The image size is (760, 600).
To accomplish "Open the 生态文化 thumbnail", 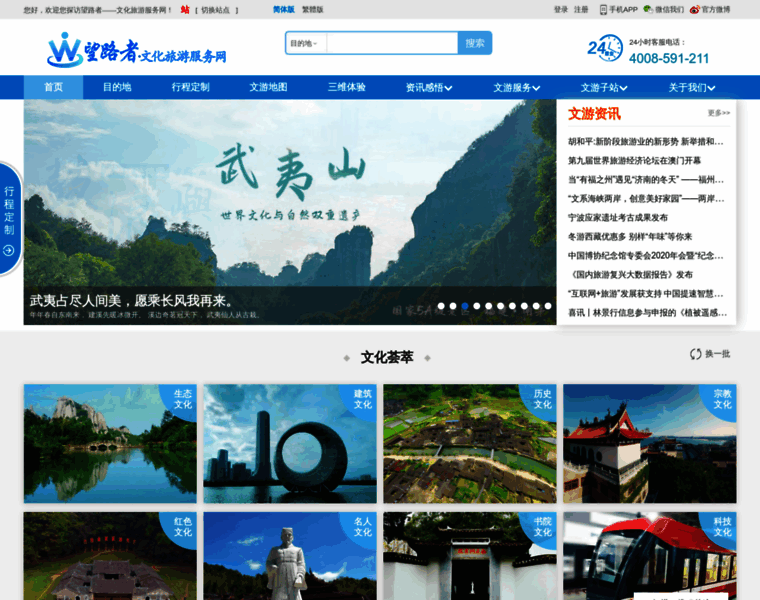I will coord(111,443).
